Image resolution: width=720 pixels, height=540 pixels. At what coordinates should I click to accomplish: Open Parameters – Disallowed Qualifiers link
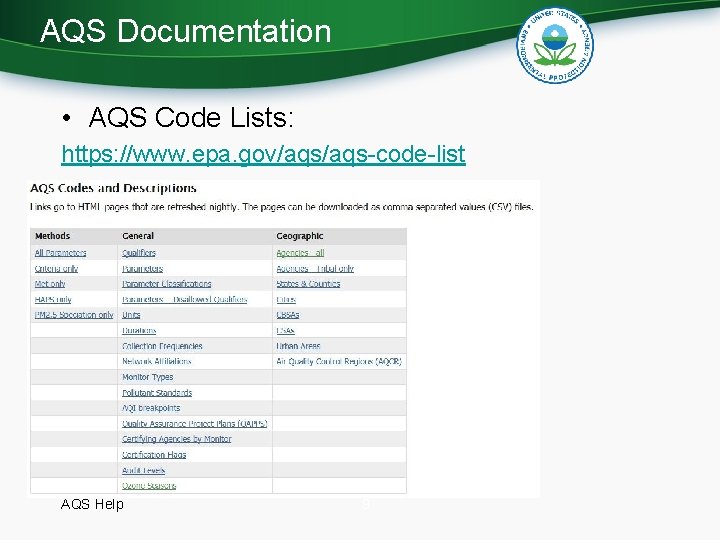point(185,299)
